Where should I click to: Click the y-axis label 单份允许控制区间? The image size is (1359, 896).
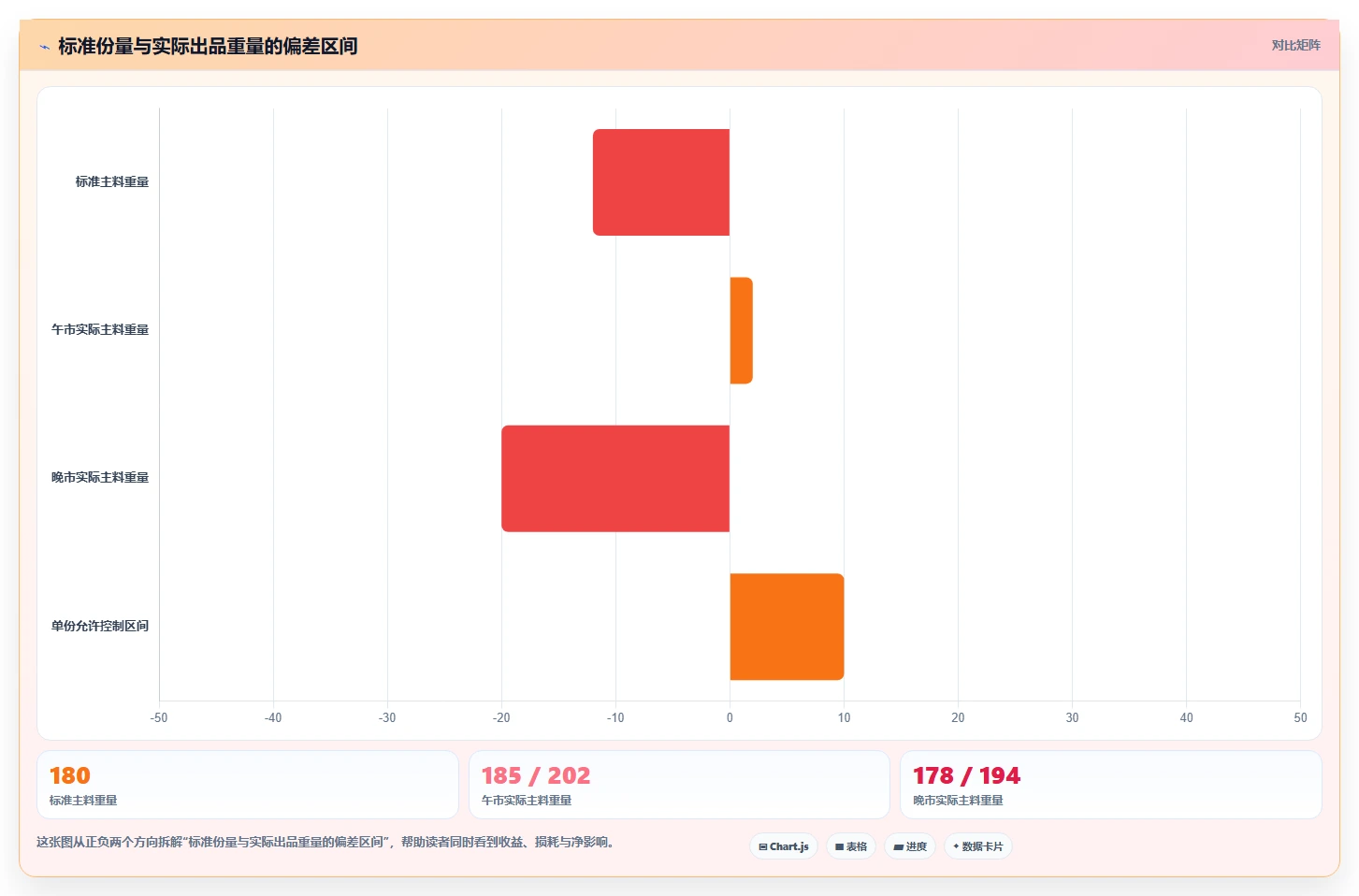(100, 626)
